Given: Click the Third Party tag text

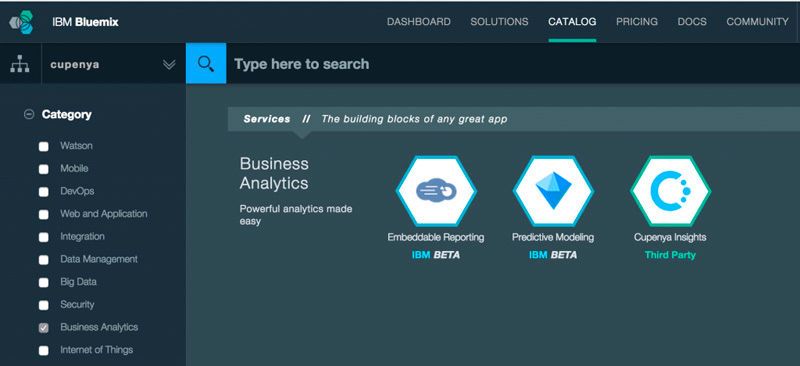Looking at the screenshot, I should point(670,255).
